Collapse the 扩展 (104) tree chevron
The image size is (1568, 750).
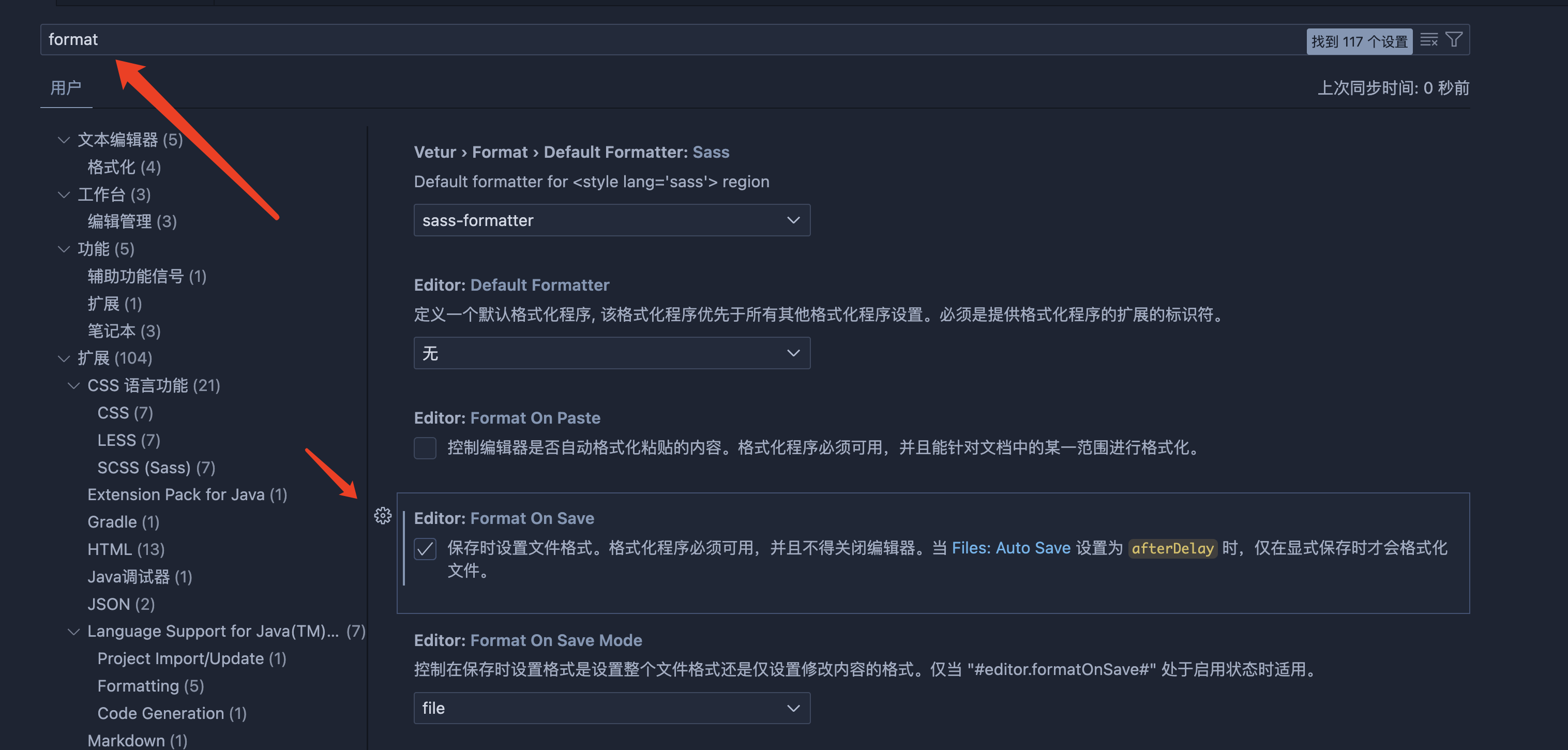click(x=63, y=358)
